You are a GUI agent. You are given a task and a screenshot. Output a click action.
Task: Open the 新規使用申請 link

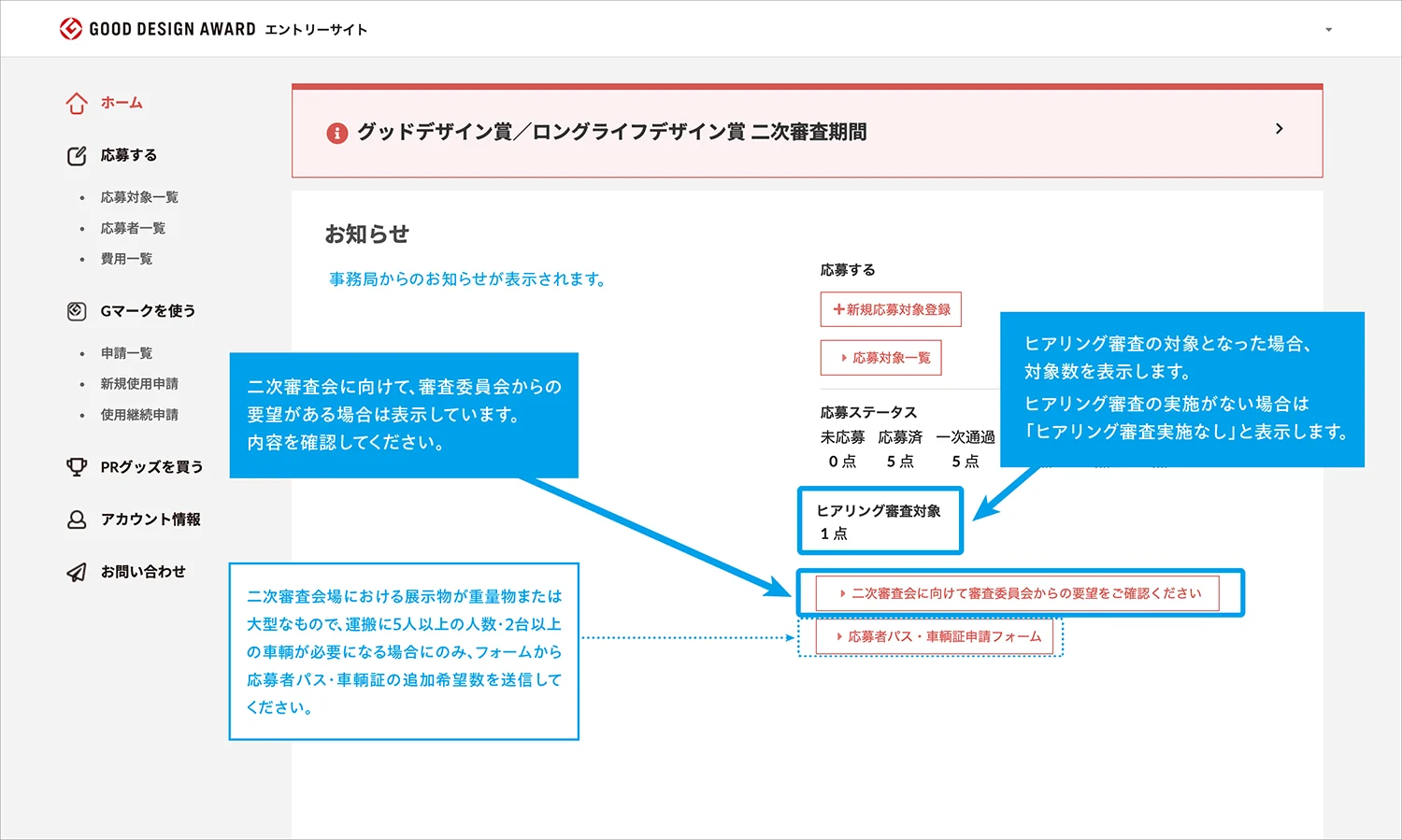pos(140,383)
